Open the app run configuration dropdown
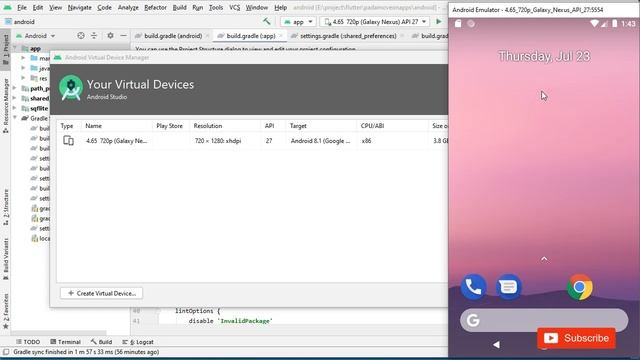This screenshot has width=640, height=360. 298,22
